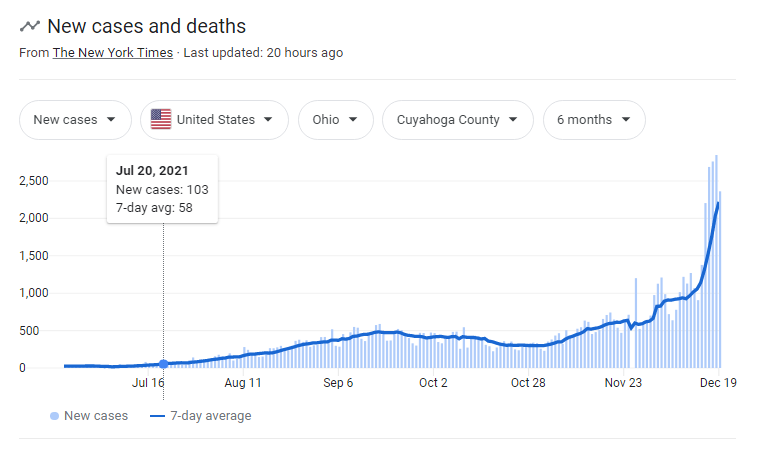Open the New cases dropdown

pyautogui.click(x=75, y=120)
